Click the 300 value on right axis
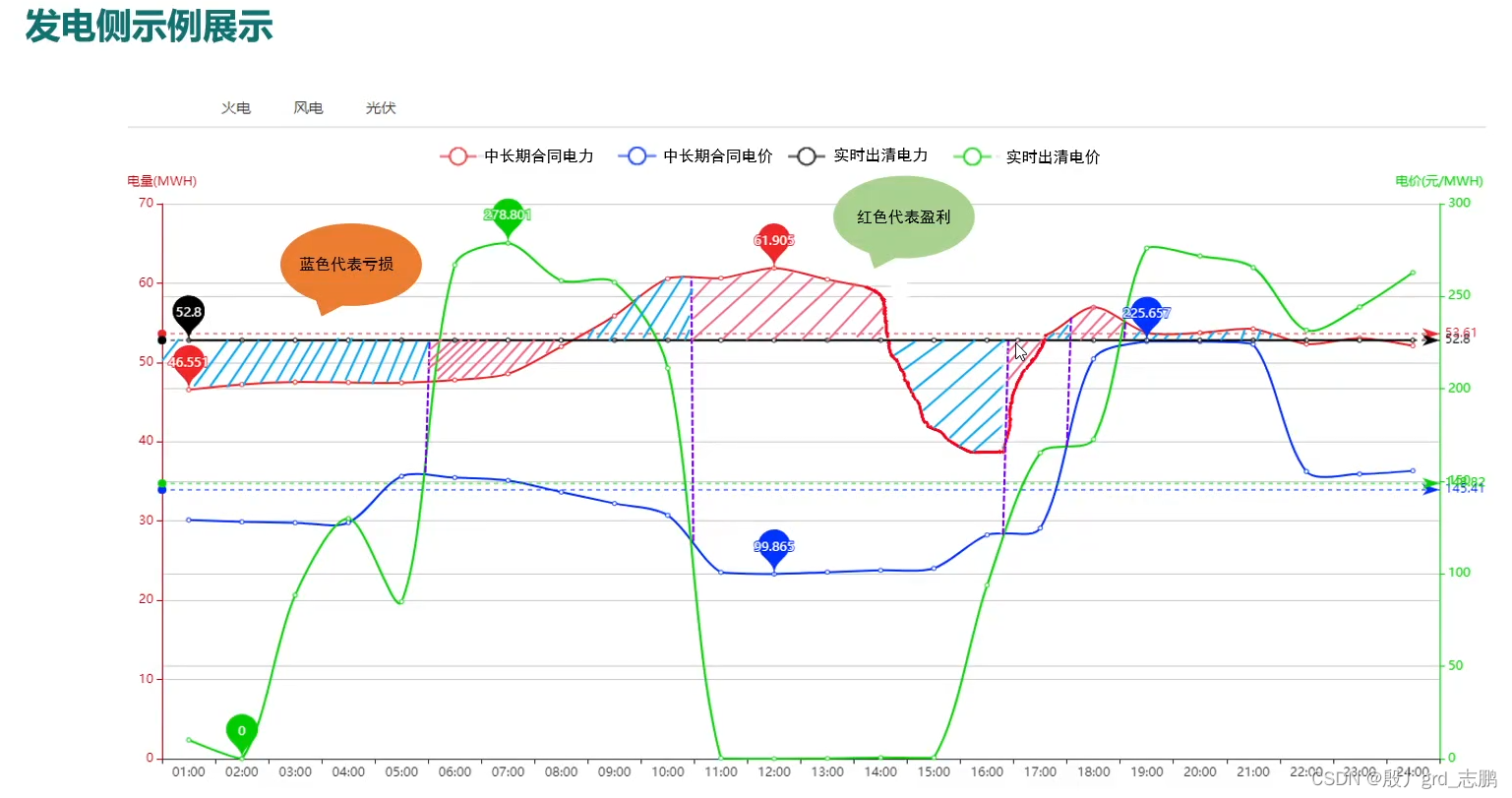The width and height of the screenshot is (1512, 798). click(1460, 204)
